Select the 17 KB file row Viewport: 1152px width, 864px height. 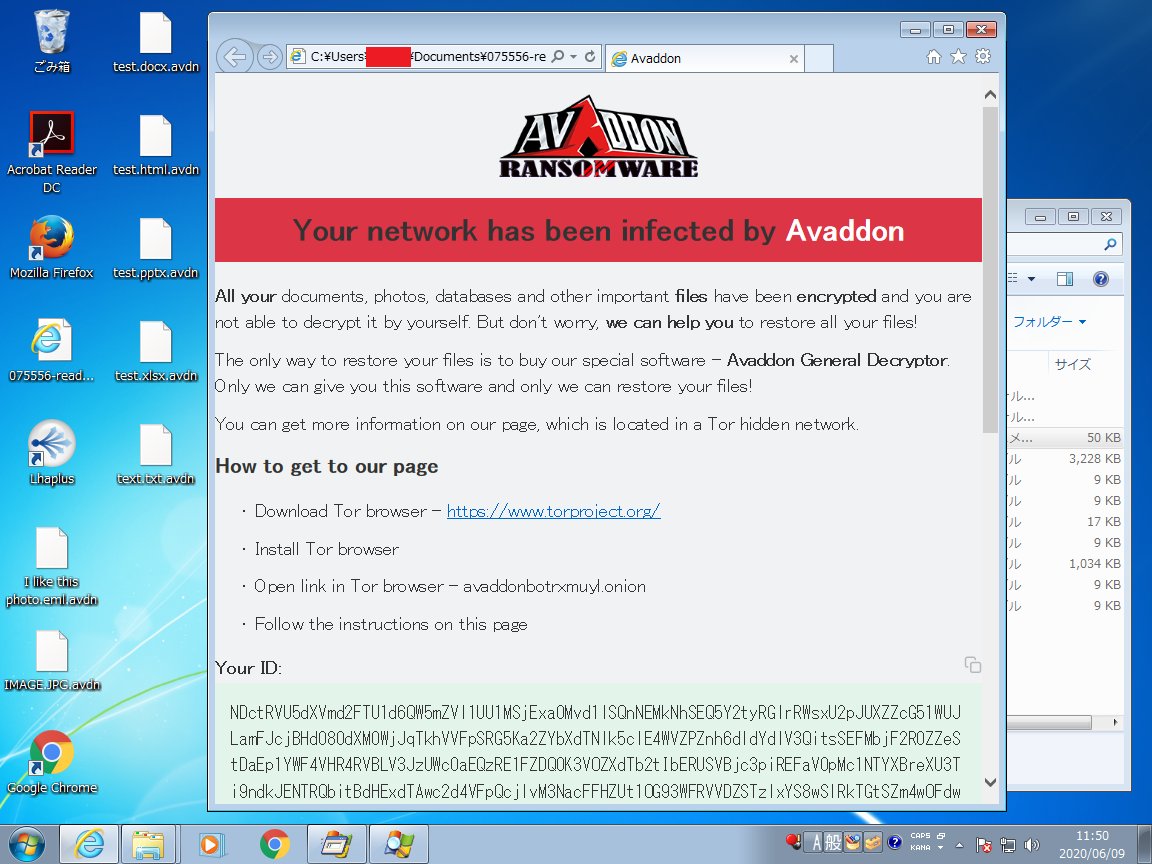1065,522
